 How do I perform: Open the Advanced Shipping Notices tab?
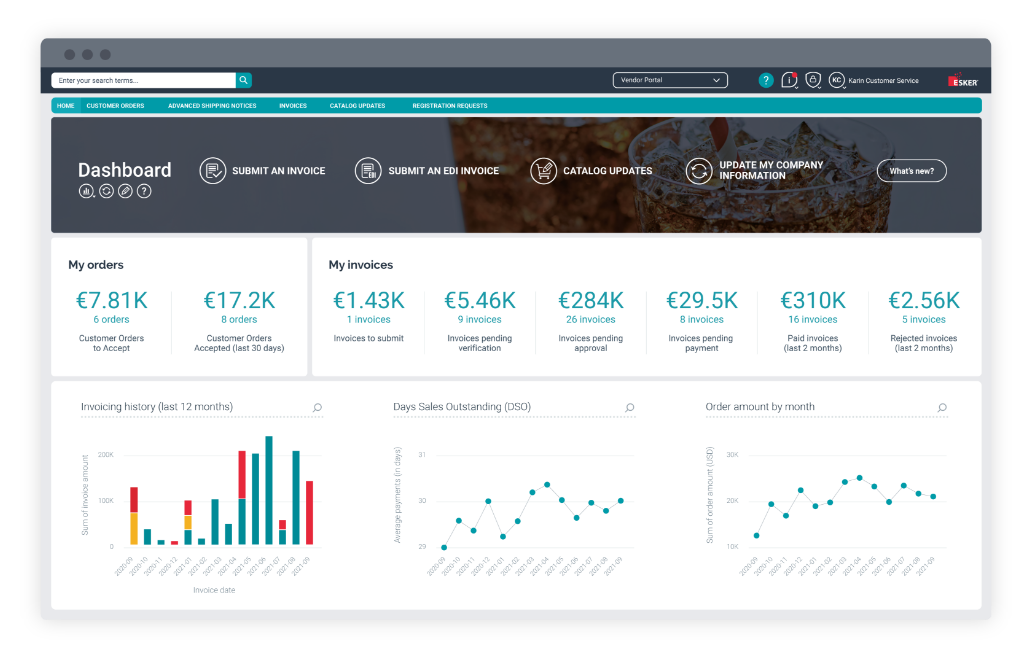(212, 106)
